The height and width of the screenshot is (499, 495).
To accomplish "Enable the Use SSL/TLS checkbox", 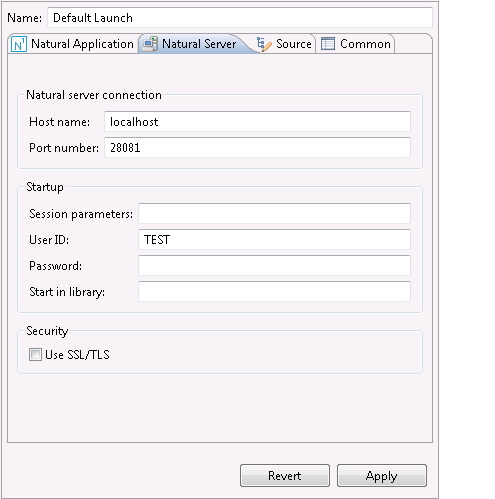I will pos(35,354).
